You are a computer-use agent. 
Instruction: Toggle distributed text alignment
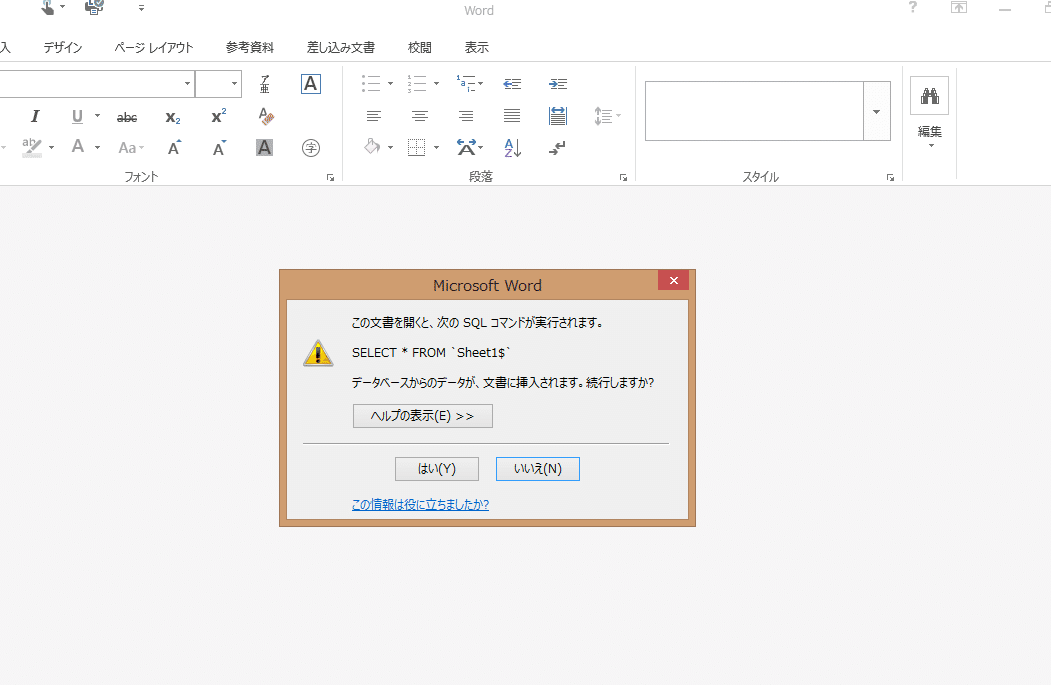(558, 115)
